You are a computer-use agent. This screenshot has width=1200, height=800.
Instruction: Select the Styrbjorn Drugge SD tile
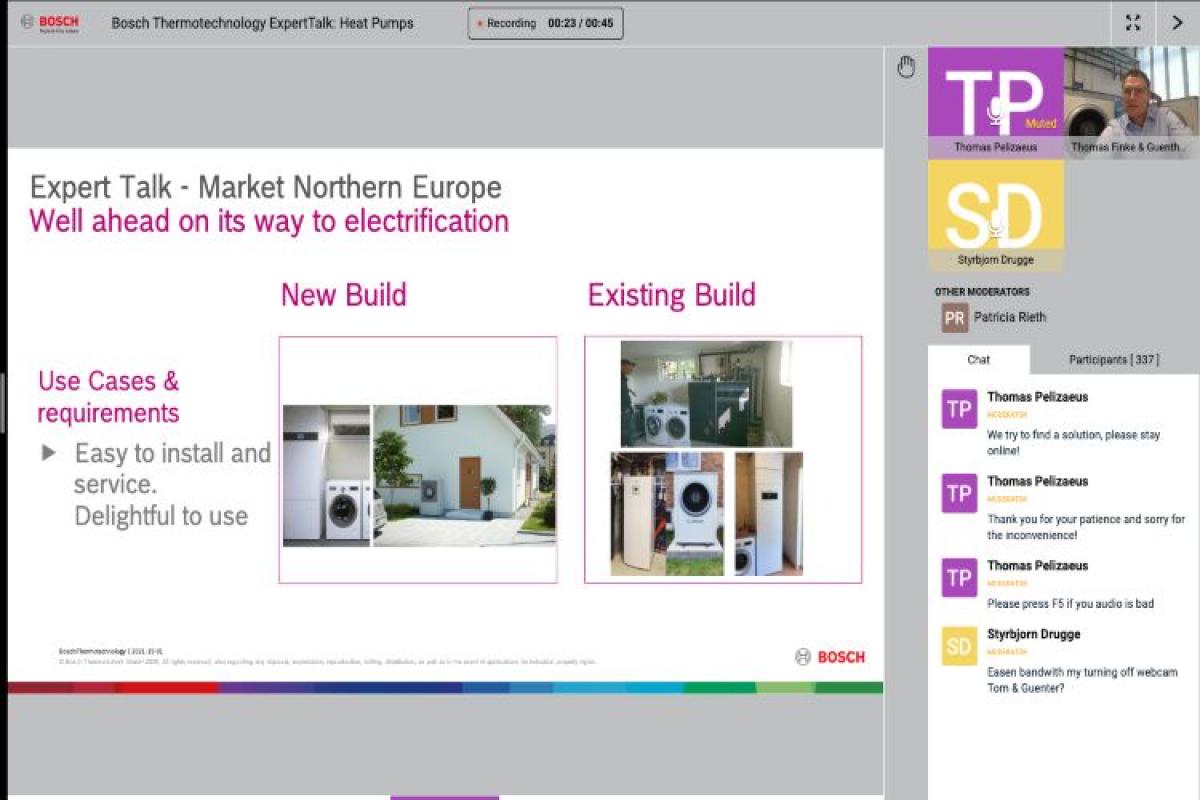coord(995,215)
